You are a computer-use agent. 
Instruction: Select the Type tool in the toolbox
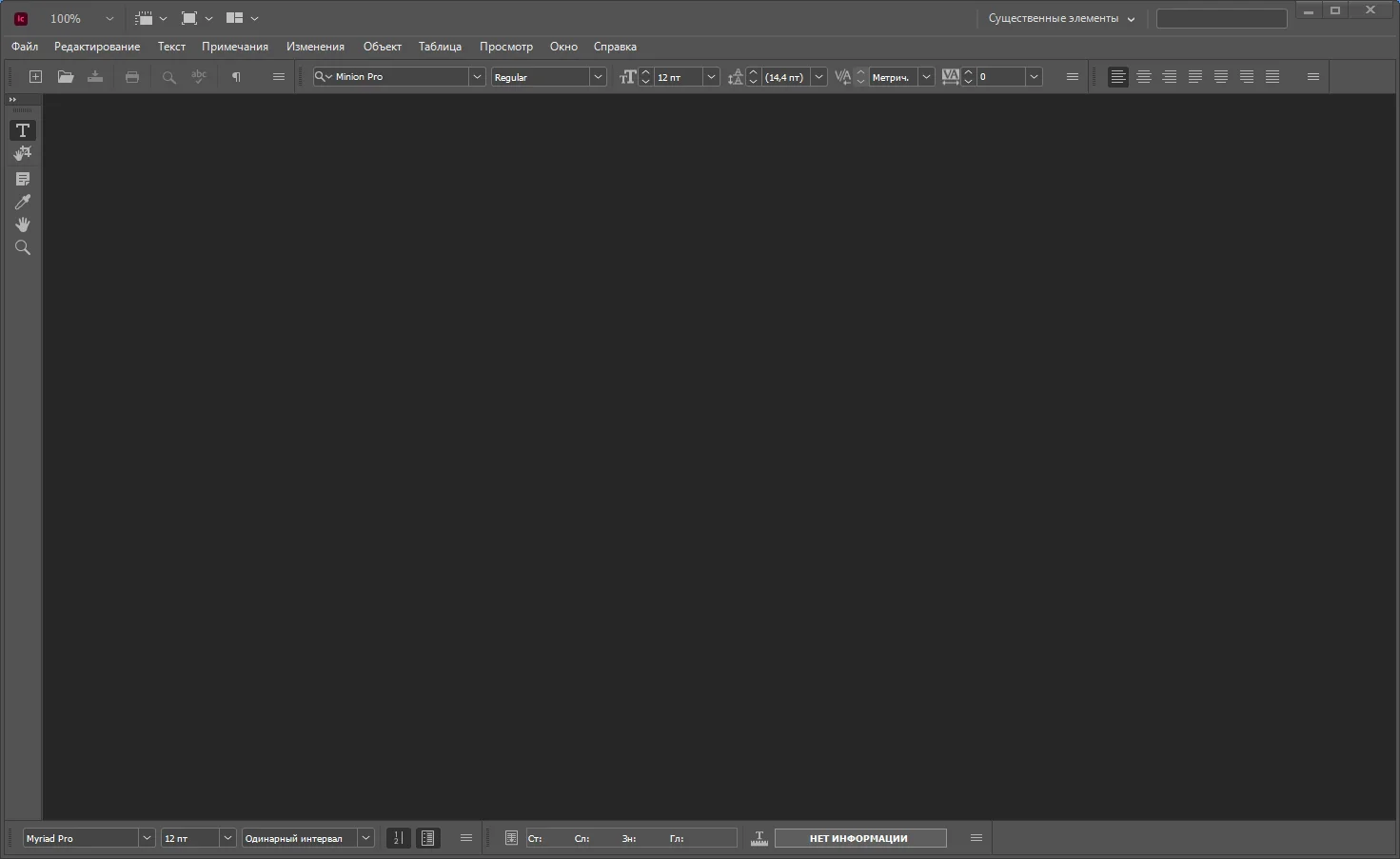click(x=23, y=130)
